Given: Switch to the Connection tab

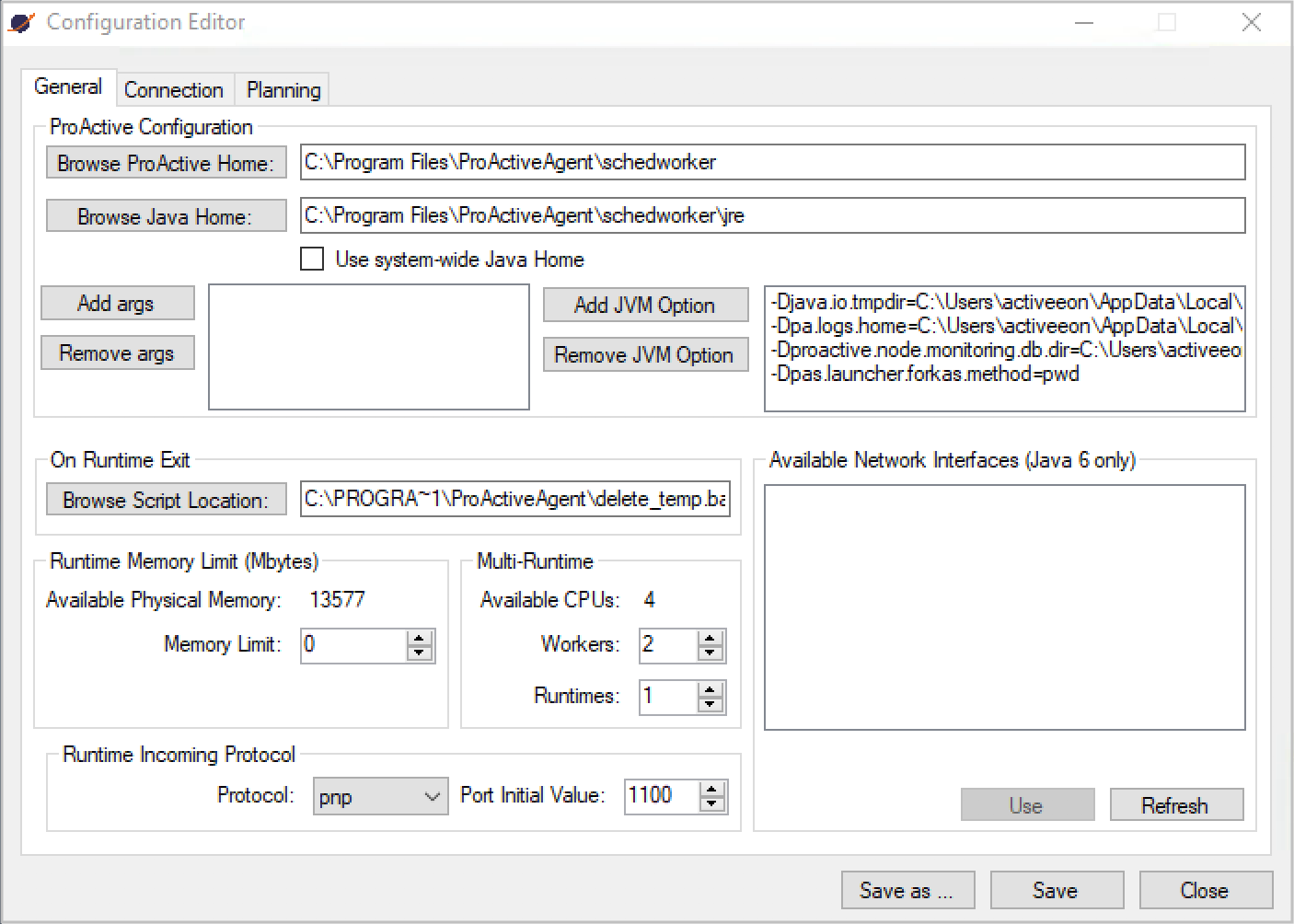Looking at the screenshot, I should point(174,89).
